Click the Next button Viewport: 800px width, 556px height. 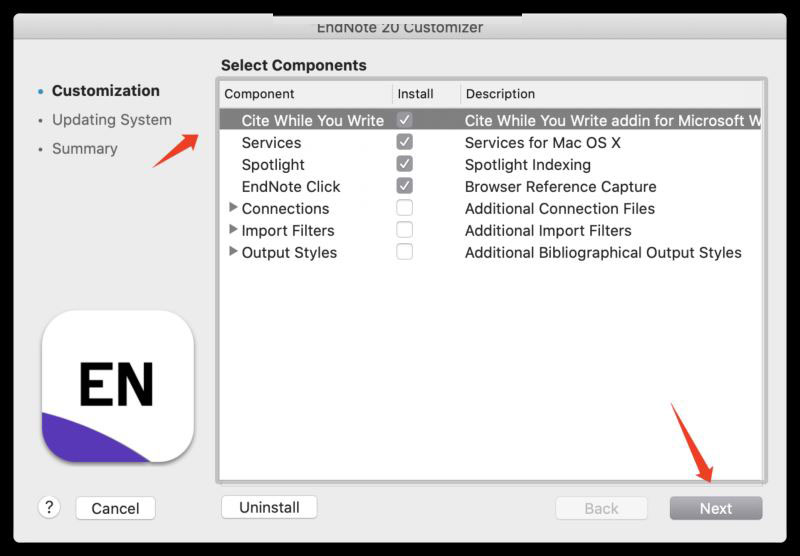[x=716, y=508]
